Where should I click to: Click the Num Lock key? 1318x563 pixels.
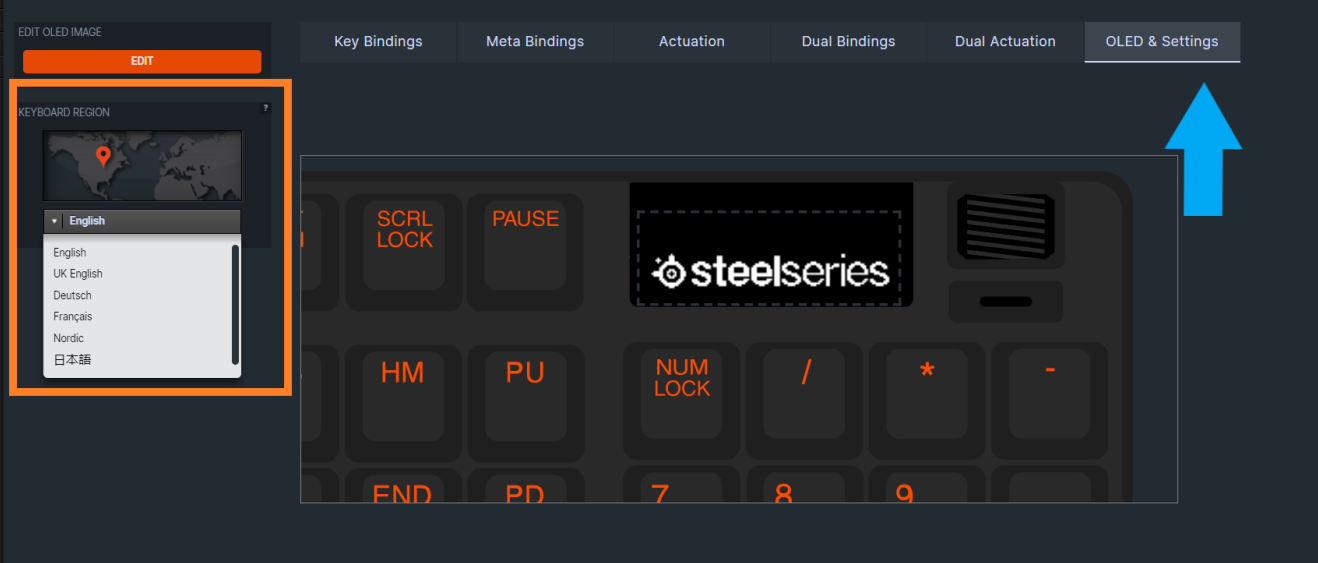[x=682, y=390]
